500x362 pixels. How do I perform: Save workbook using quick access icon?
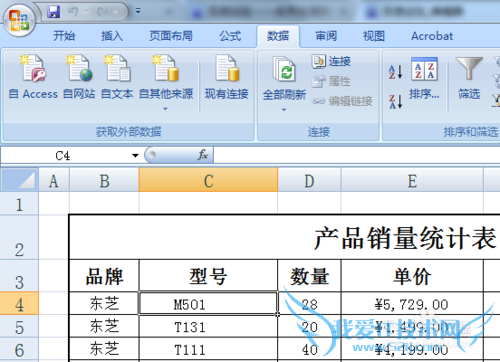[x=53, y=12]
